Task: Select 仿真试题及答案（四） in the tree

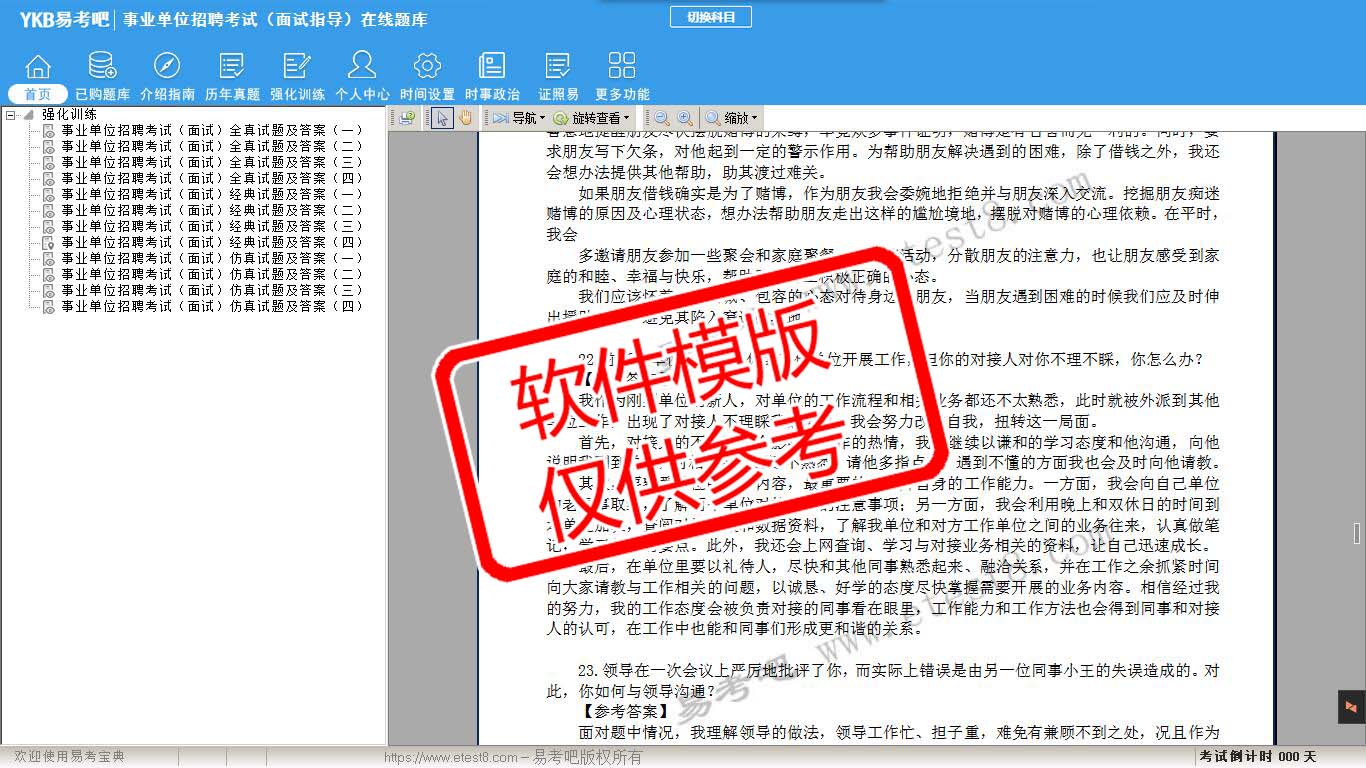Action: (212, 306)
